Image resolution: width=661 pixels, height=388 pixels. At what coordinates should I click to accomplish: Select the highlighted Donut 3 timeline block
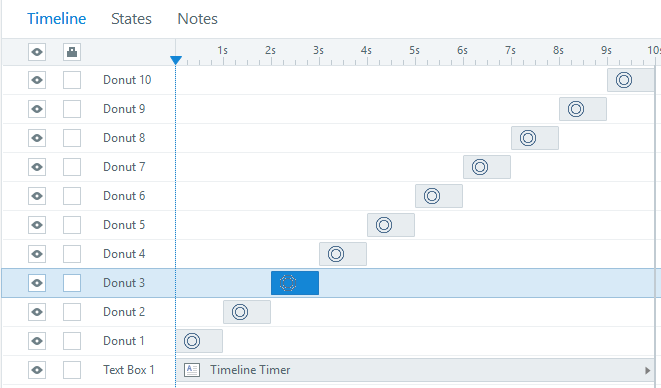coord(295,283)
